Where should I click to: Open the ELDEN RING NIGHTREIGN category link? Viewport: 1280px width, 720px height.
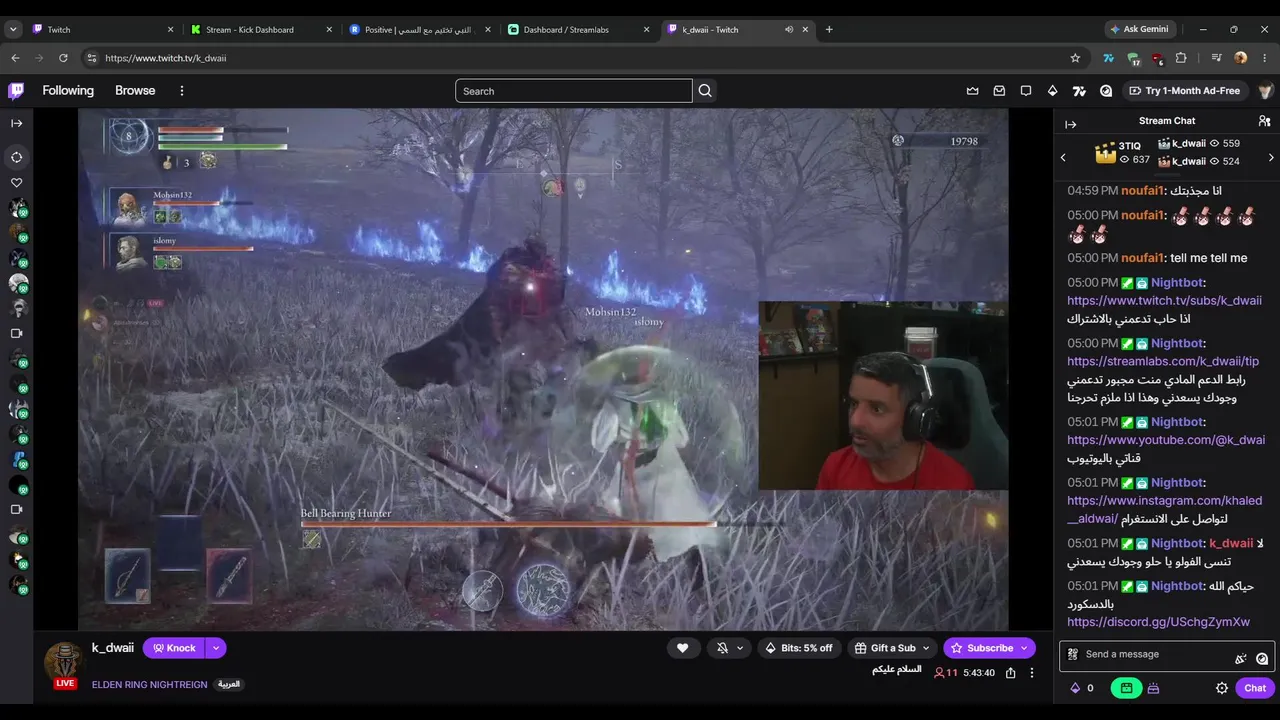tap(150, 685)
